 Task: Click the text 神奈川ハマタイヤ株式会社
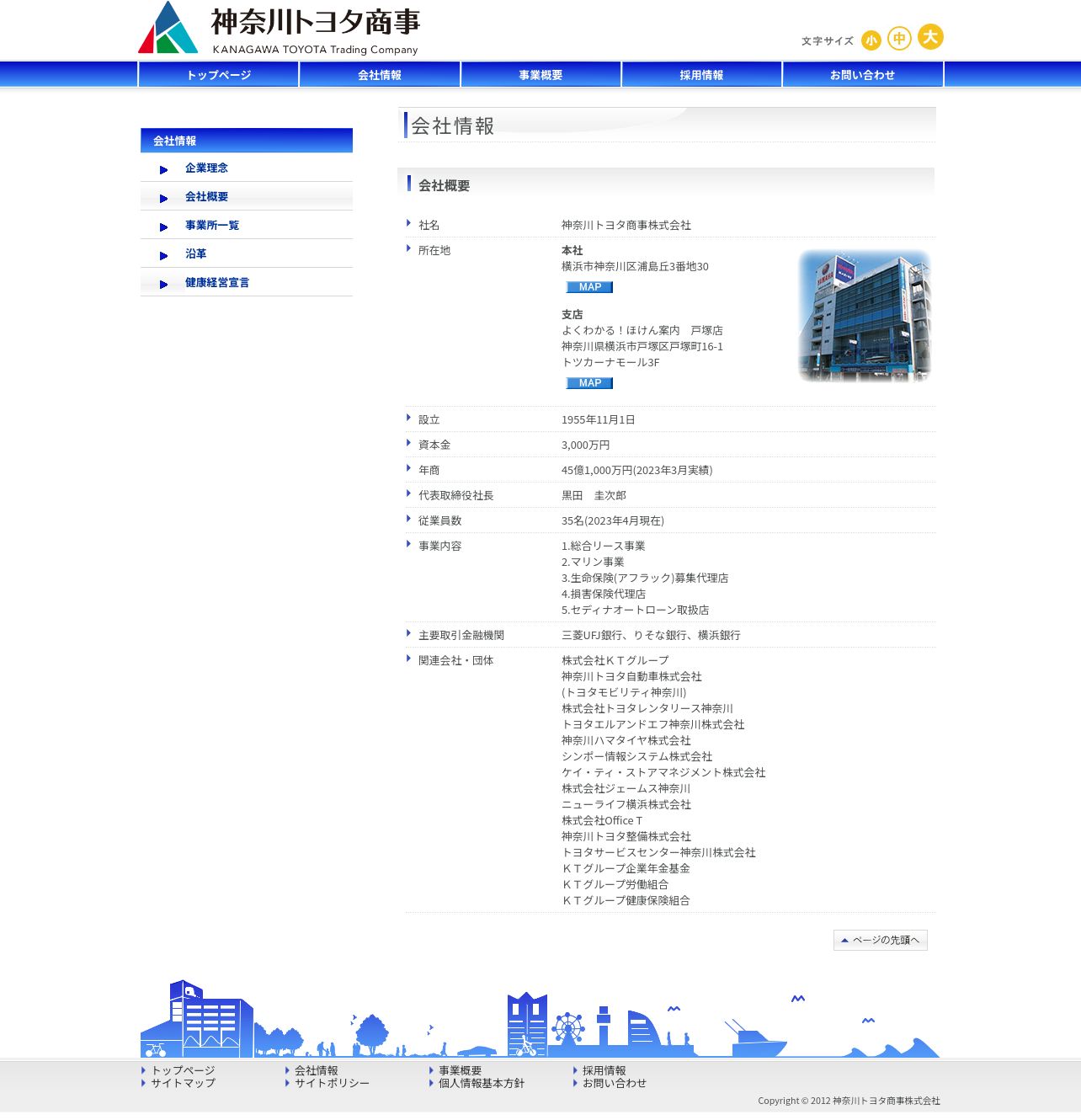click(x=626, y=741)
